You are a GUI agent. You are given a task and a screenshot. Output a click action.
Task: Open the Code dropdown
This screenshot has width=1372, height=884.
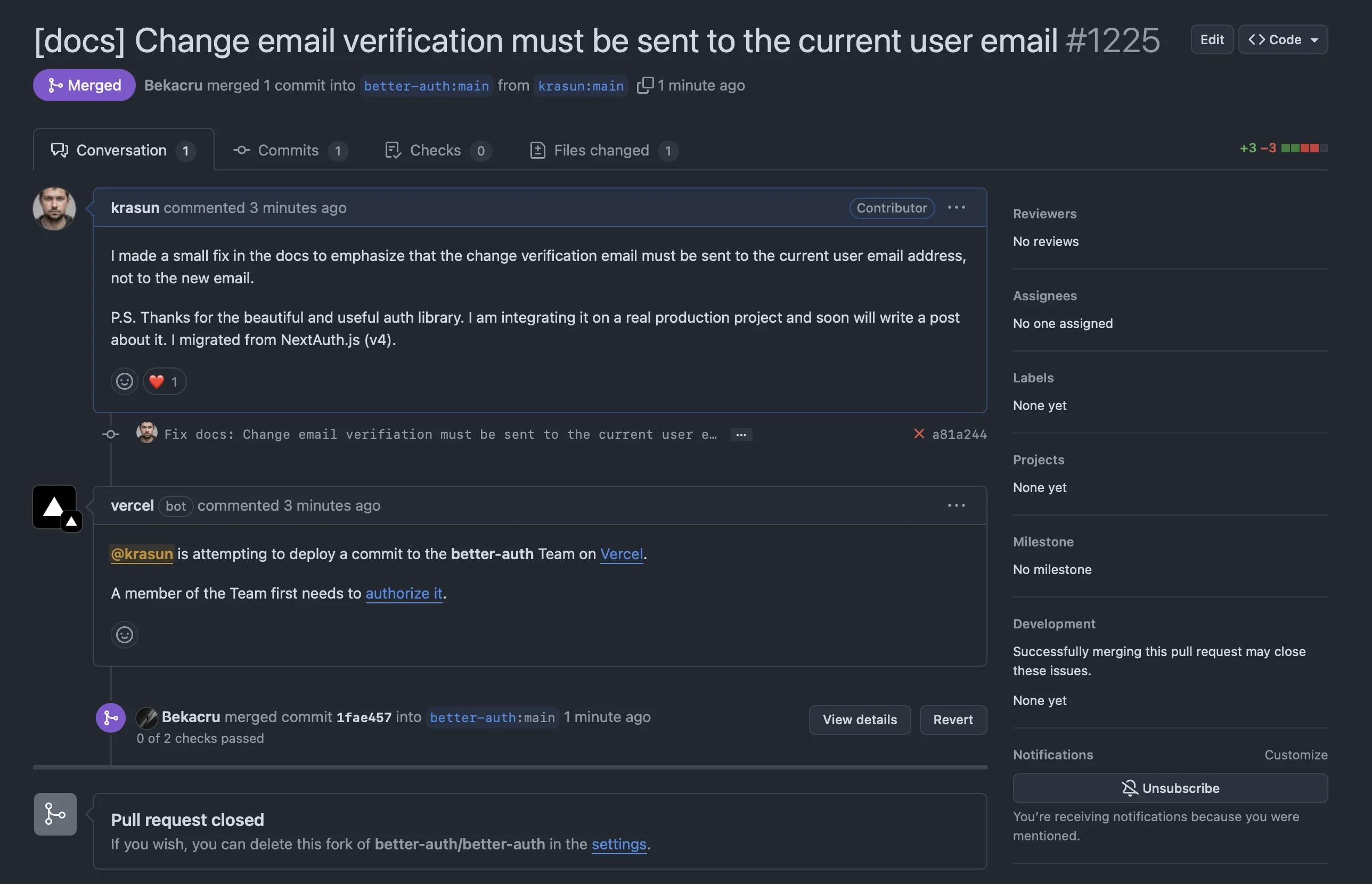click(1283, 39)
